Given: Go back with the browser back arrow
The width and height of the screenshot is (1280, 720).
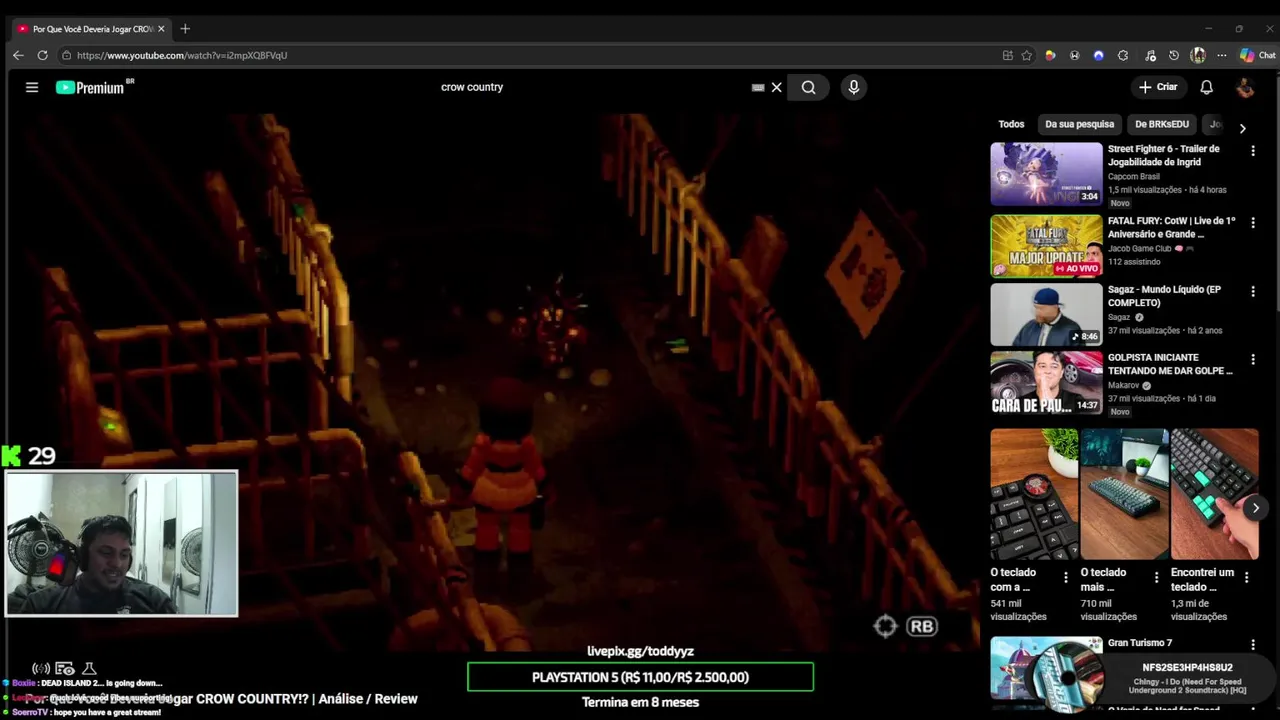Looking at the screenshot, I should [x=18, y=55].
